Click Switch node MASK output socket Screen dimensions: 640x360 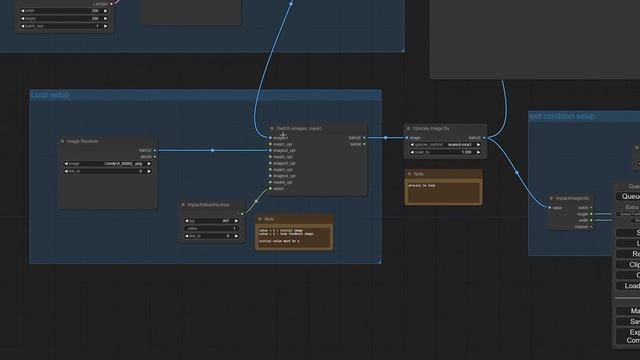click(364, 144)
